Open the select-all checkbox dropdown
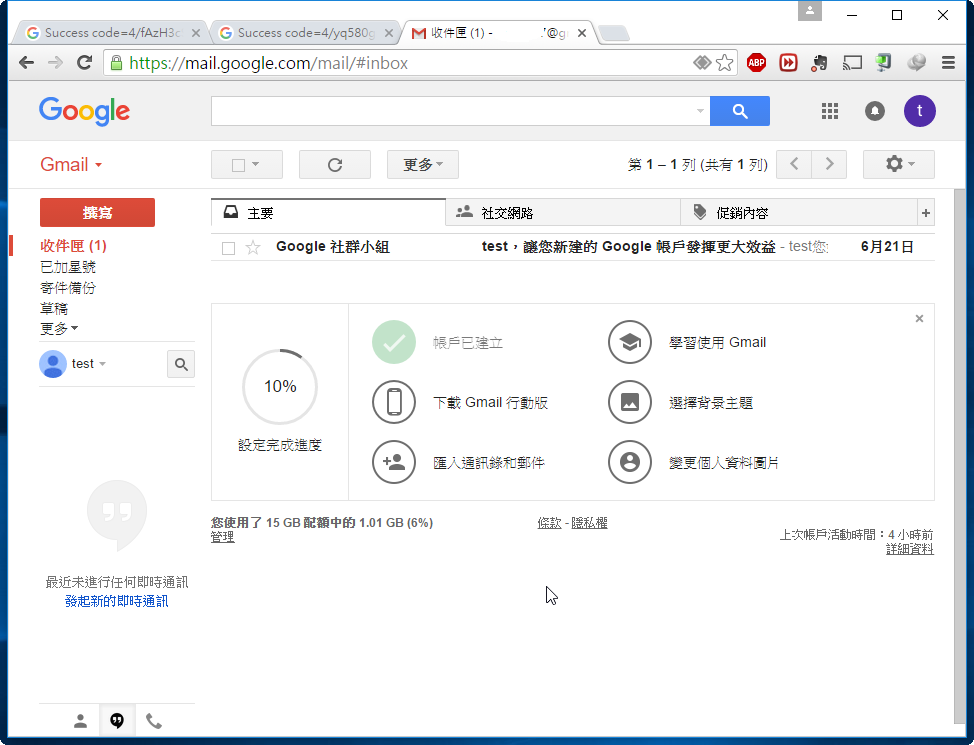The height and width of the screenshot is (745, 974). pos(247,165)
